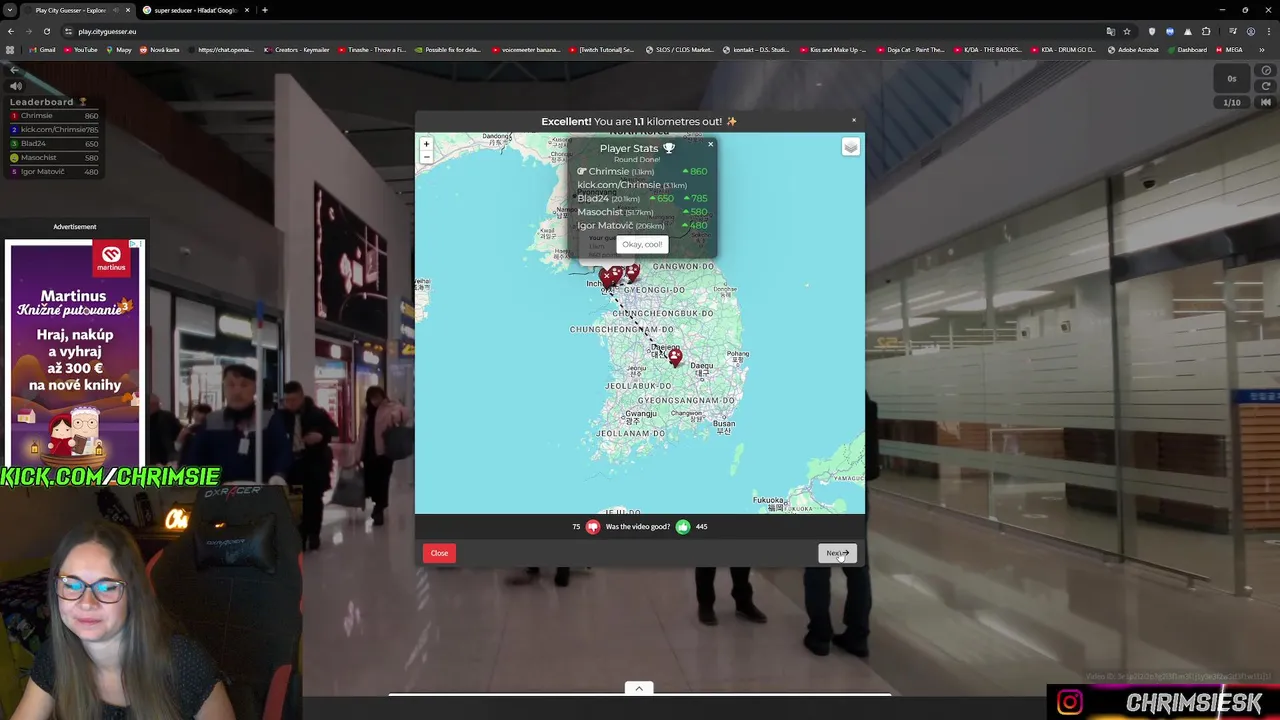Select Masochist in the leaderboard
1280x720 pixels.
pos(55,158)
